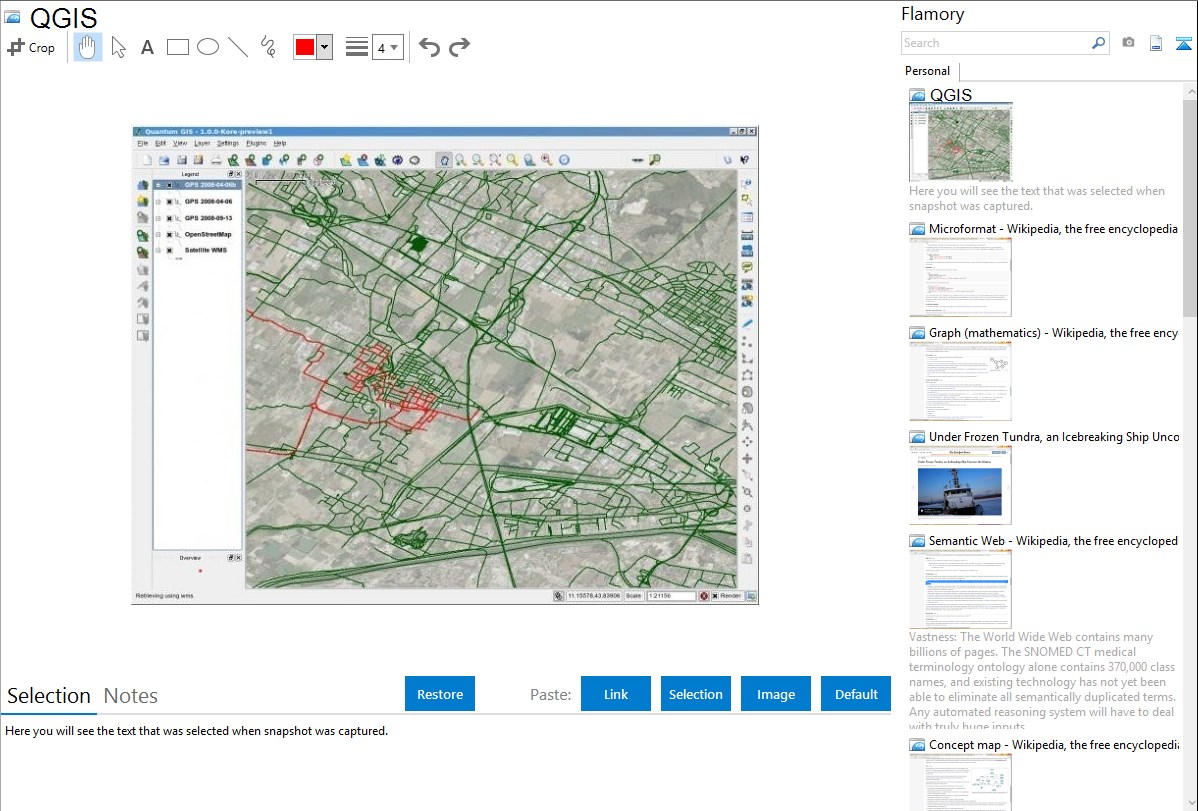Click the paste Selection button
This screenshot has width=1198, height=811.
coord(696,693)
